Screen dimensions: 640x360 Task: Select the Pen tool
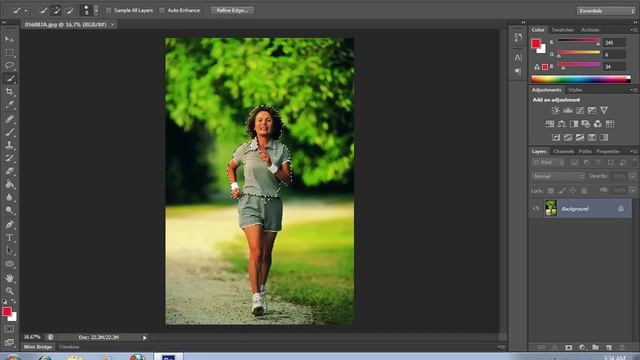click(x=9, y=224)
